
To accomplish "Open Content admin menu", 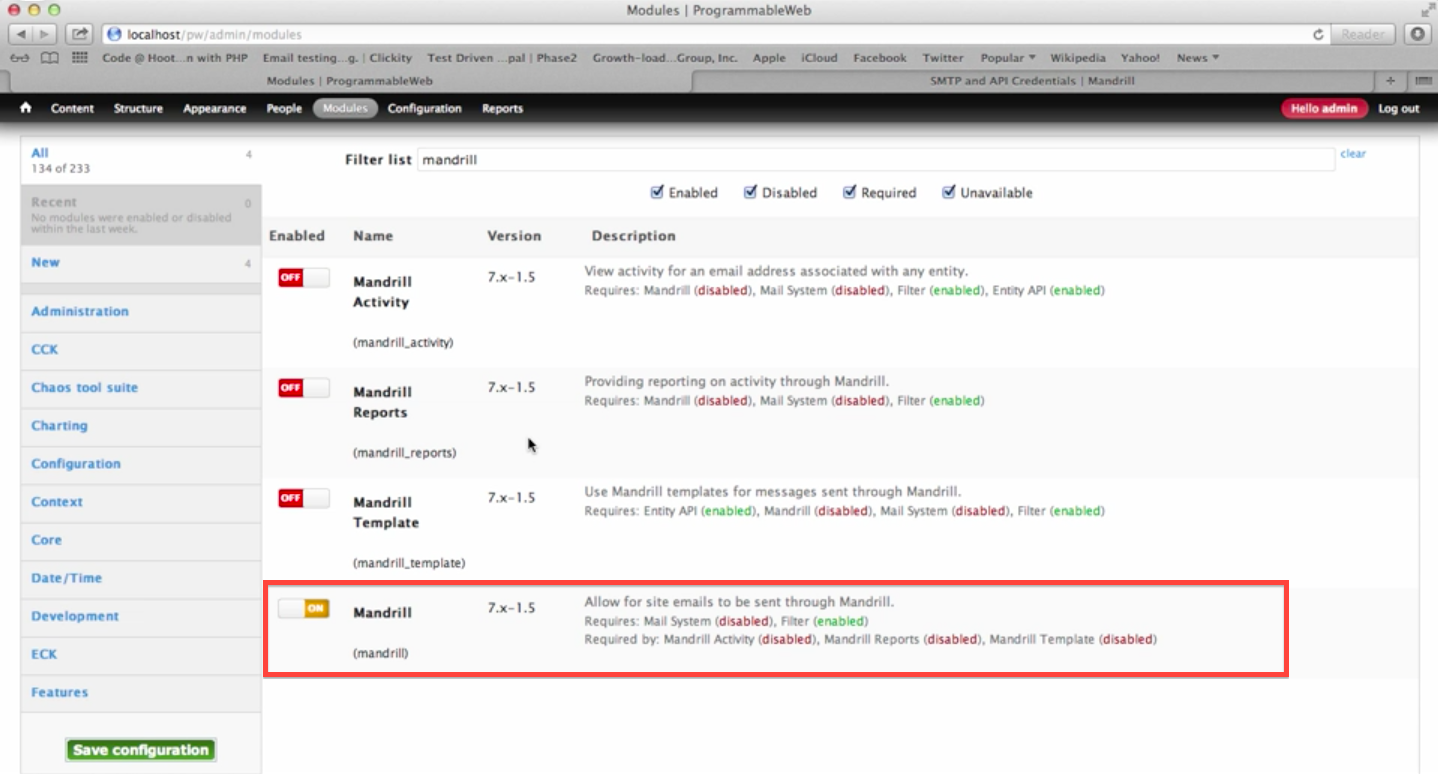I will point(73,108).
